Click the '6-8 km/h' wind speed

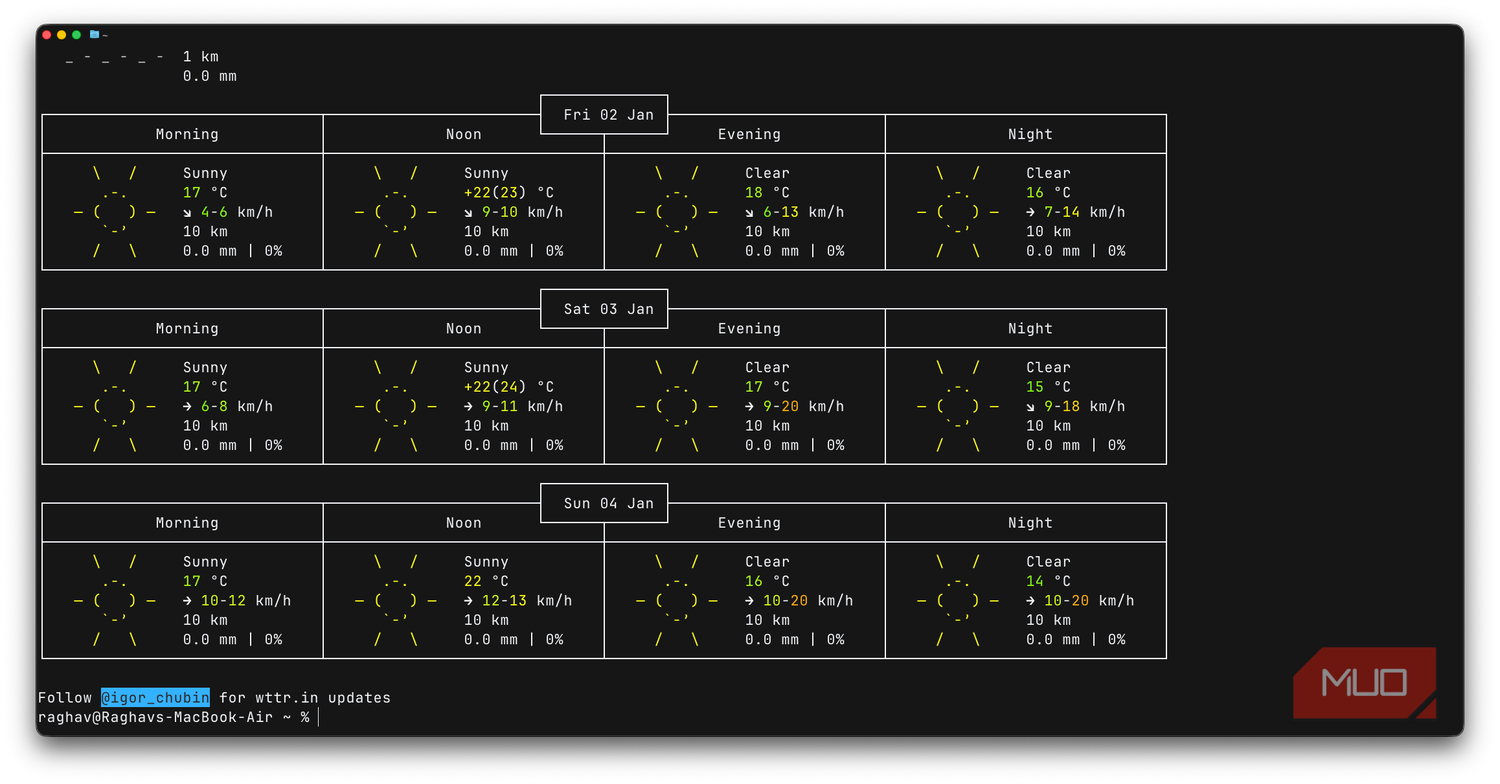coord(237,406)
